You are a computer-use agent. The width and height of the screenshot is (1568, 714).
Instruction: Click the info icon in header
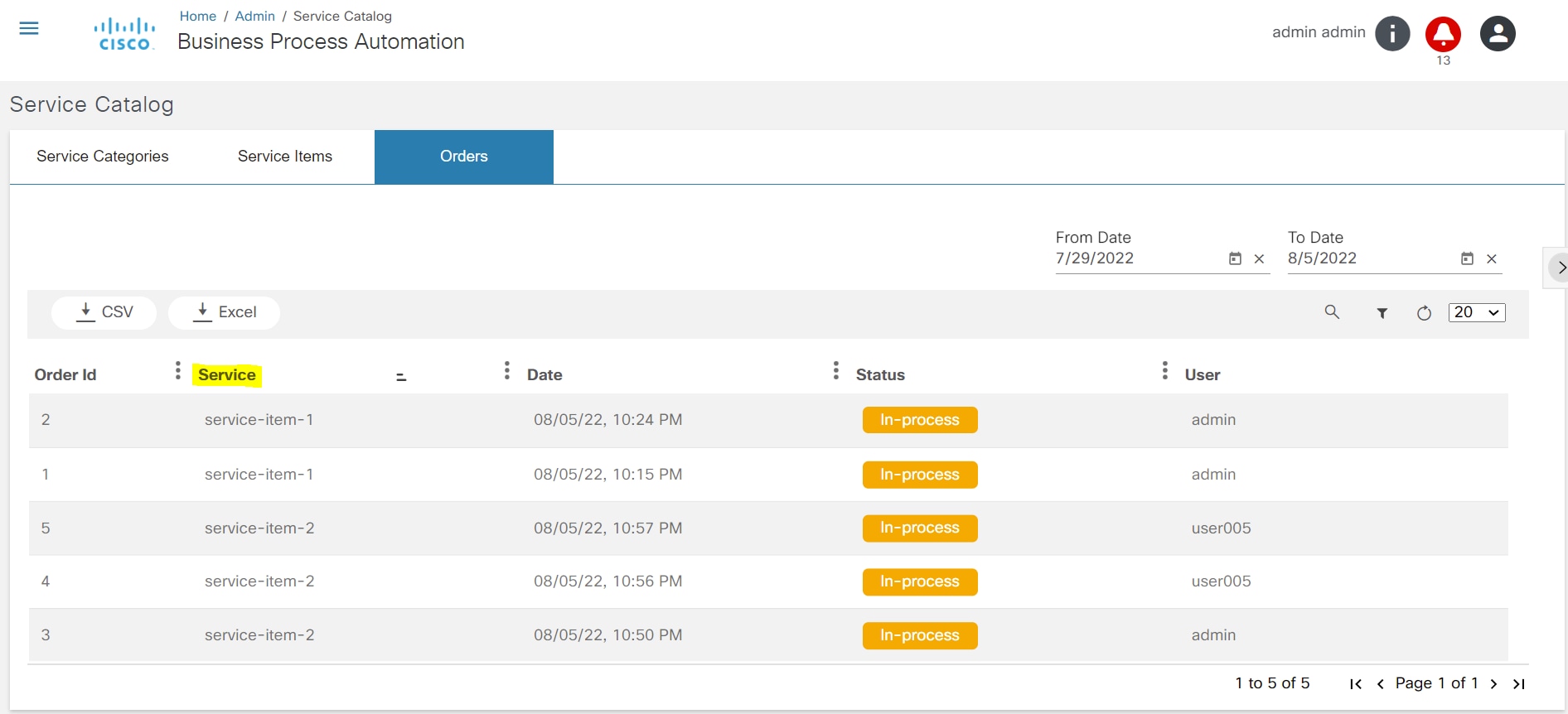tap(1392, 34)
